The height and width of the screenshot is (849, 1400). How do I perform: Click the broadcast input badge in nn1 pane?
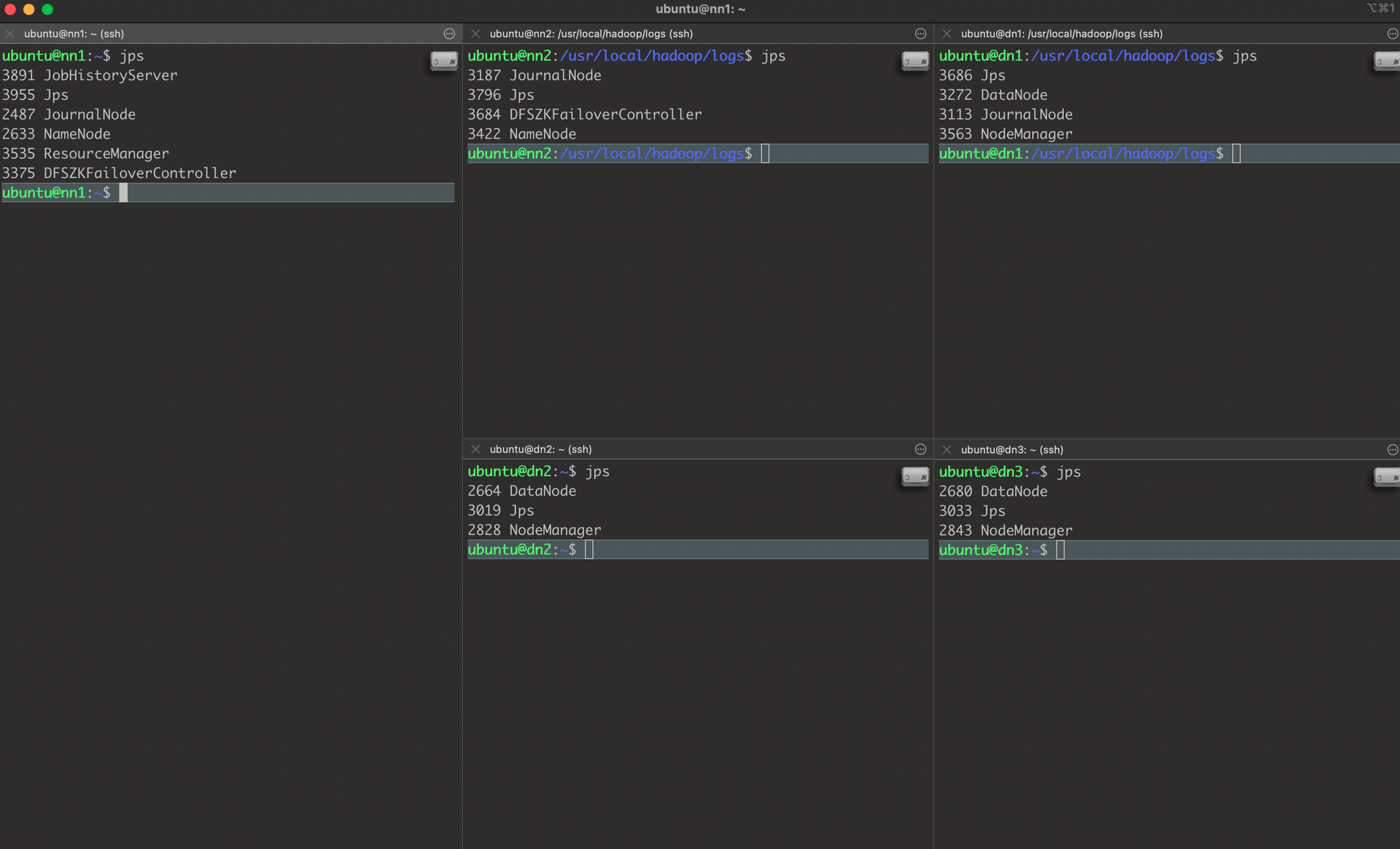click(443, 61)
